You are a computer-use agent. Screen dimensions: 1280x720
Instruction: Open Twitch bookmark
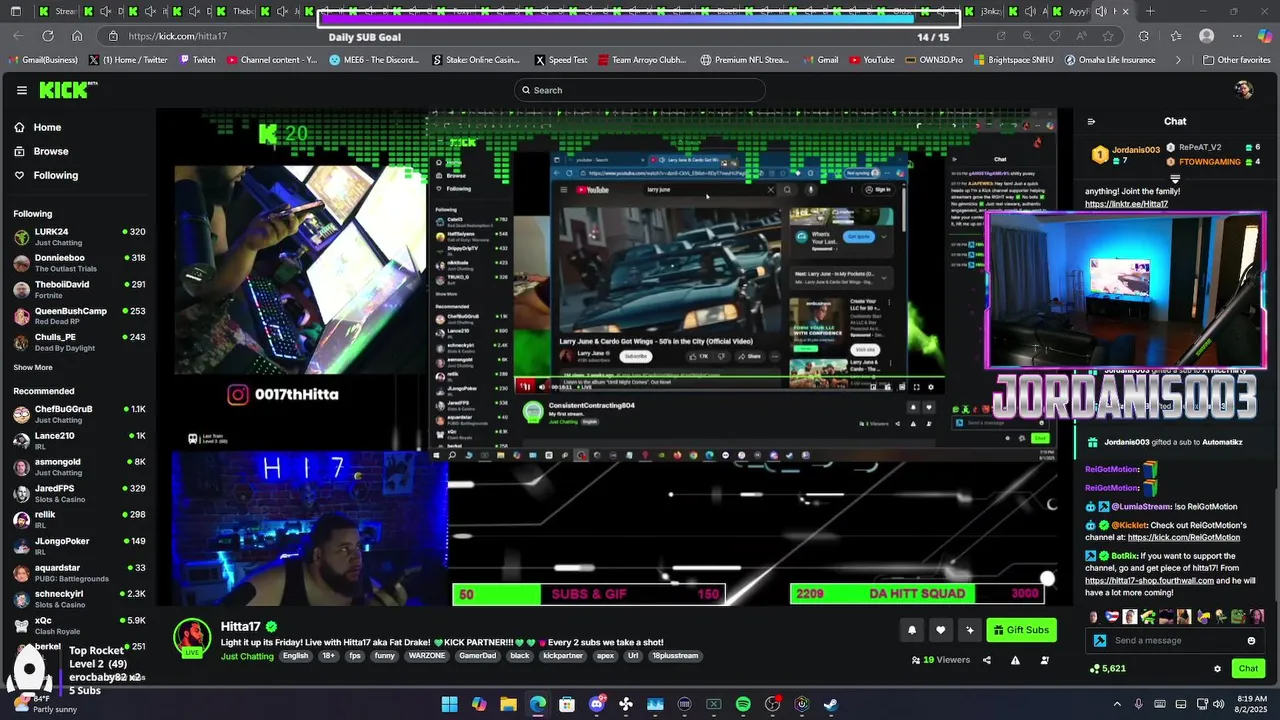coord(197,60)
